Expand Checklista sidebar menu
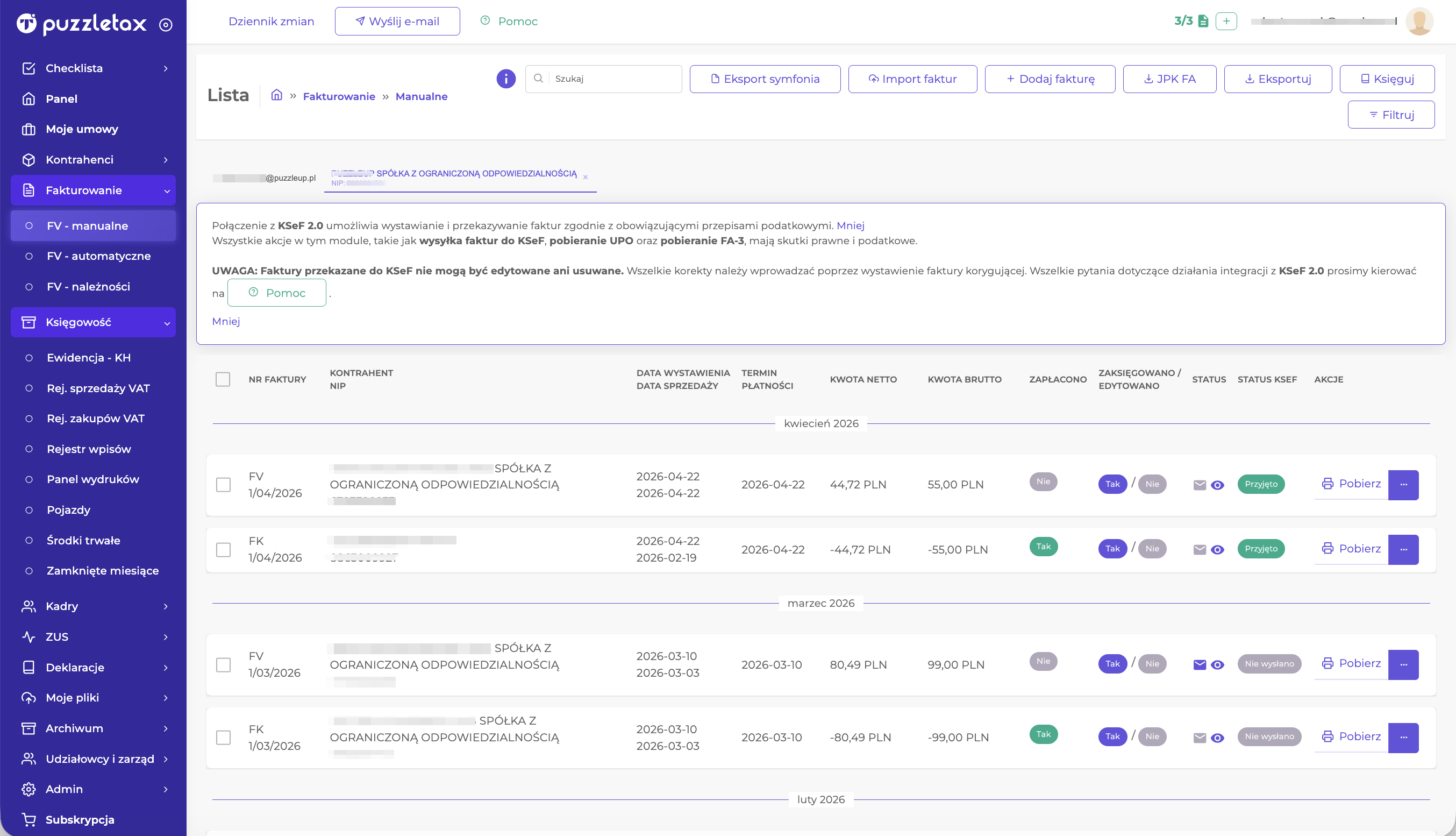 point(93,68)
